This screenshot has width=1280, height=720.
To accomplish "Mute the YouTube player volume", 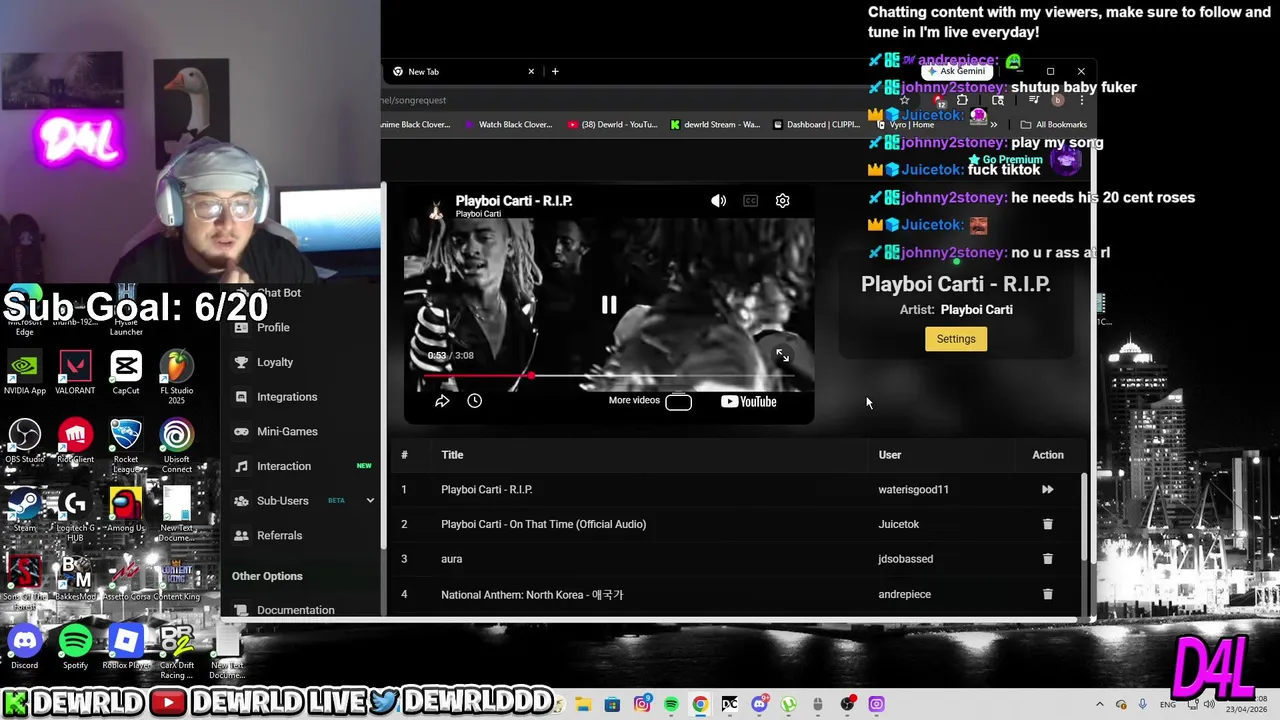I will click(718, 201).
